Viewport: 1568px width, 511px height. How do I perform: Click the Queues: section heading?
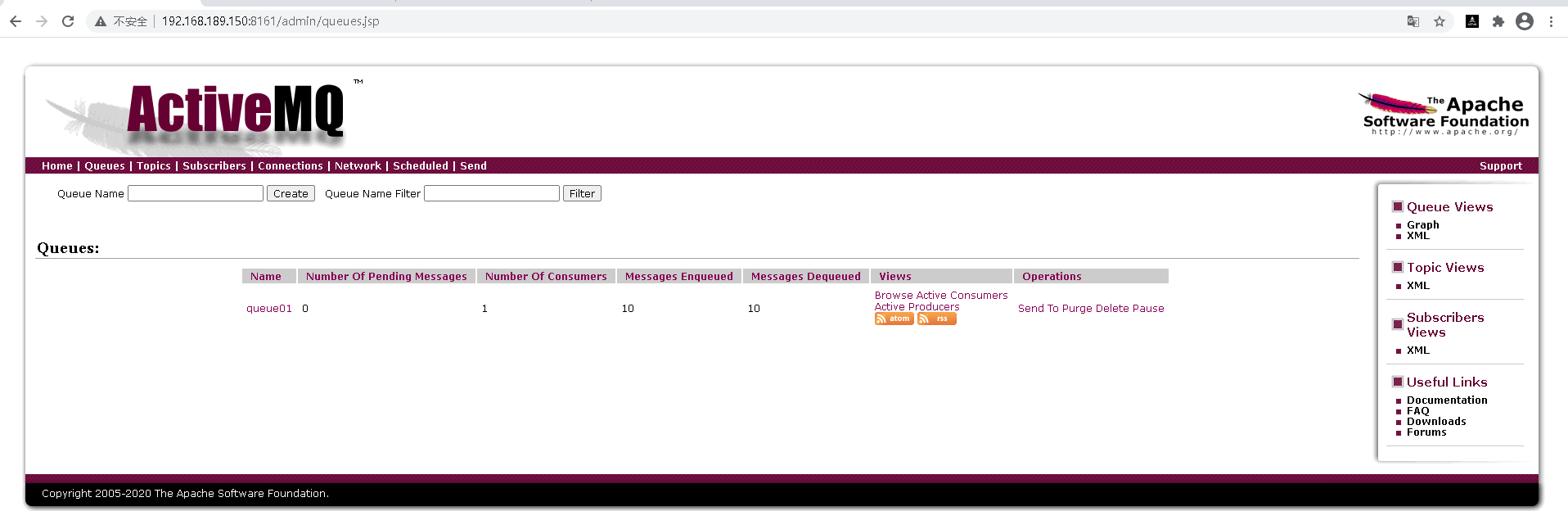[68, 248]
